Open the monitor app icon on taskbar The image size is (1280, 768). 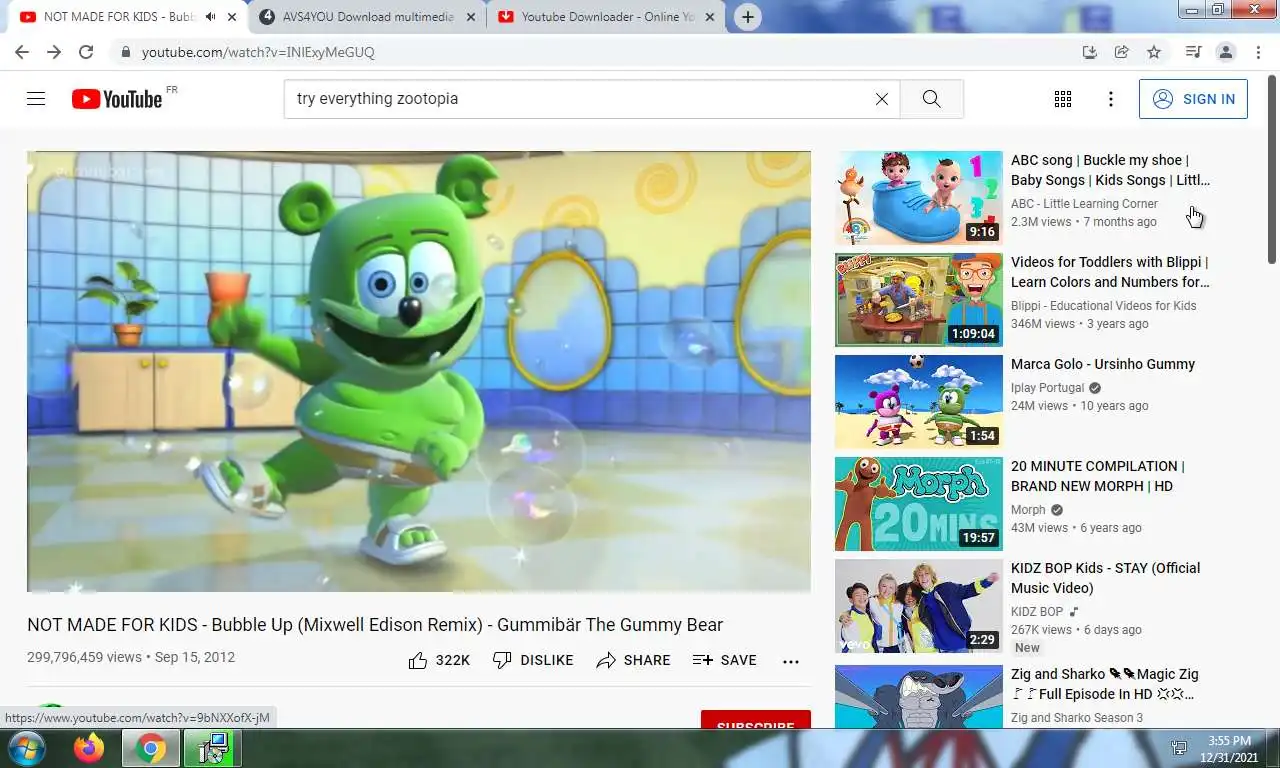pyautogui.click(x=213, y=748)
